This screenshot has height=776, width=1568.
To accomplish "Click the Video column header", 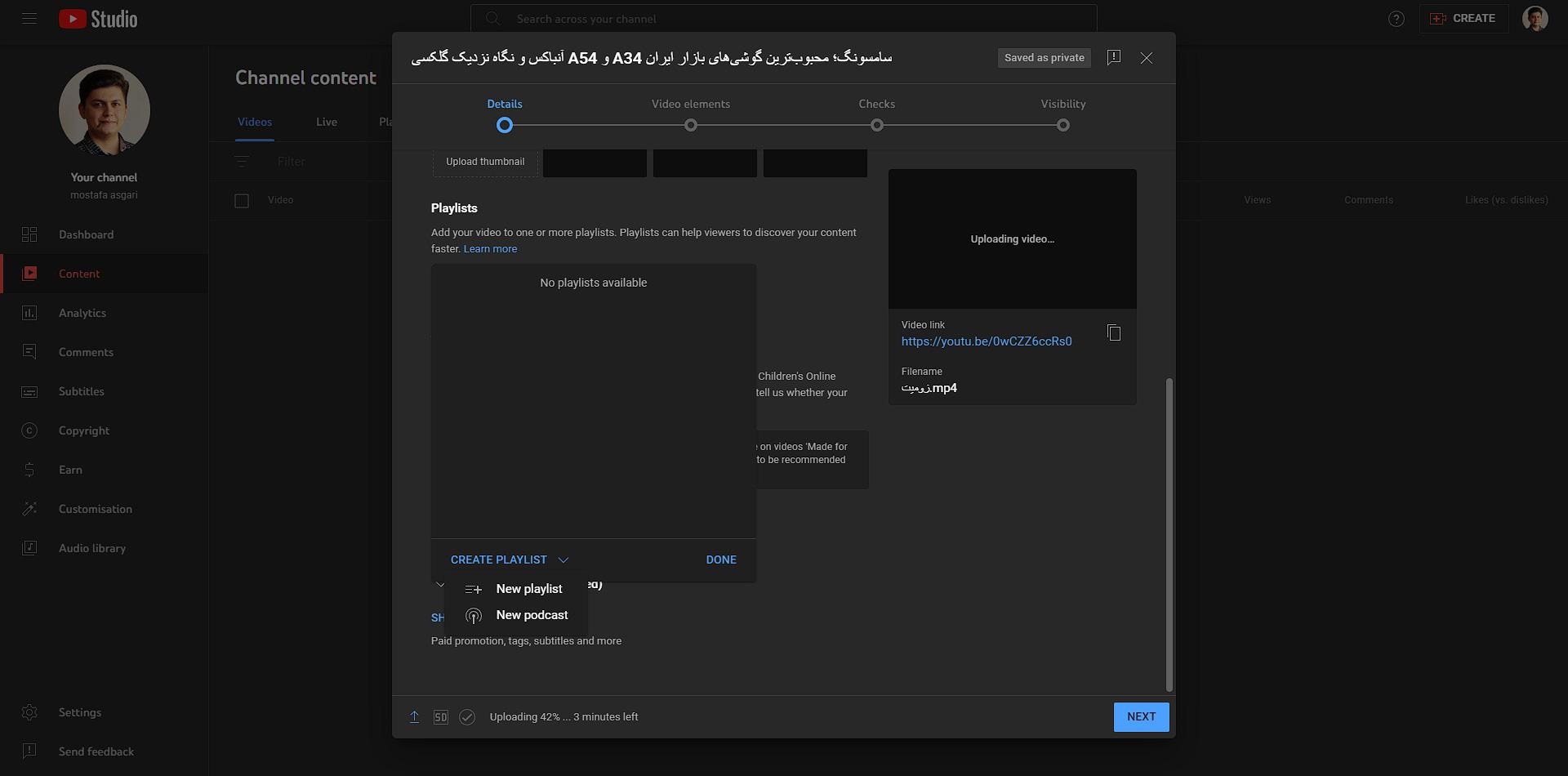I will (280, 200).
